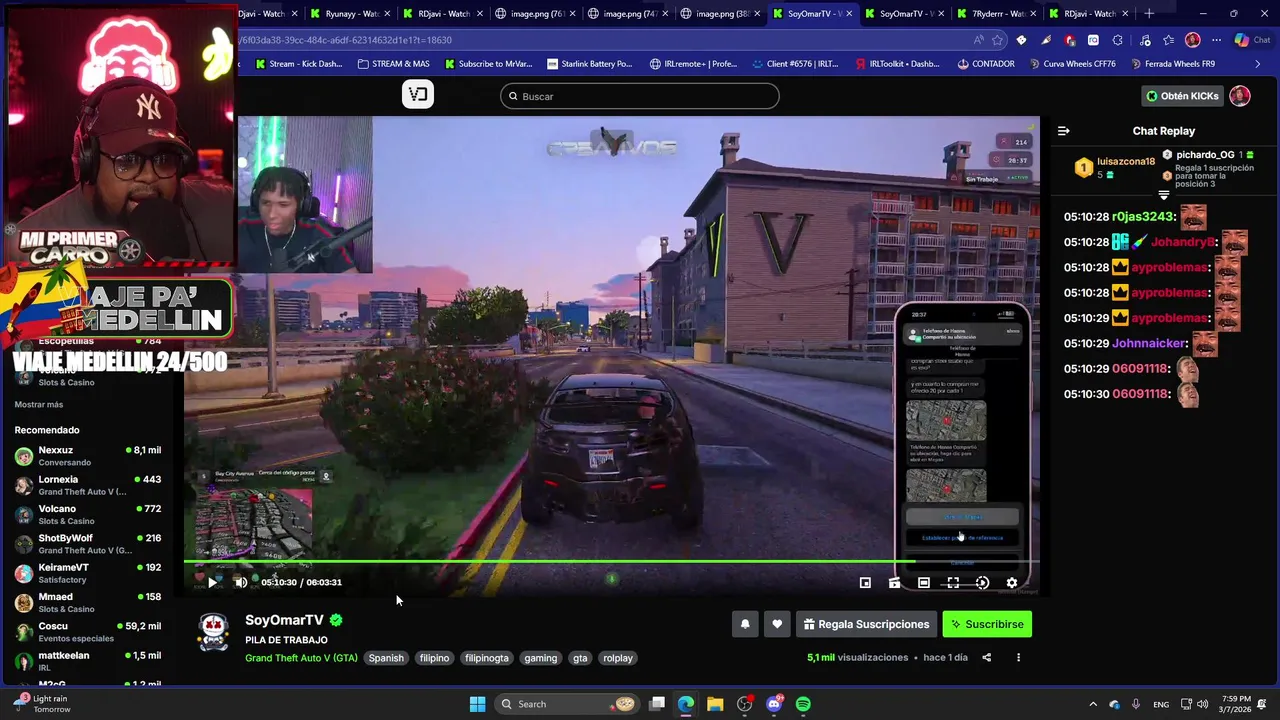1280x720 pixels.
Task: Share the video via share icon
Action: (987, 657)
